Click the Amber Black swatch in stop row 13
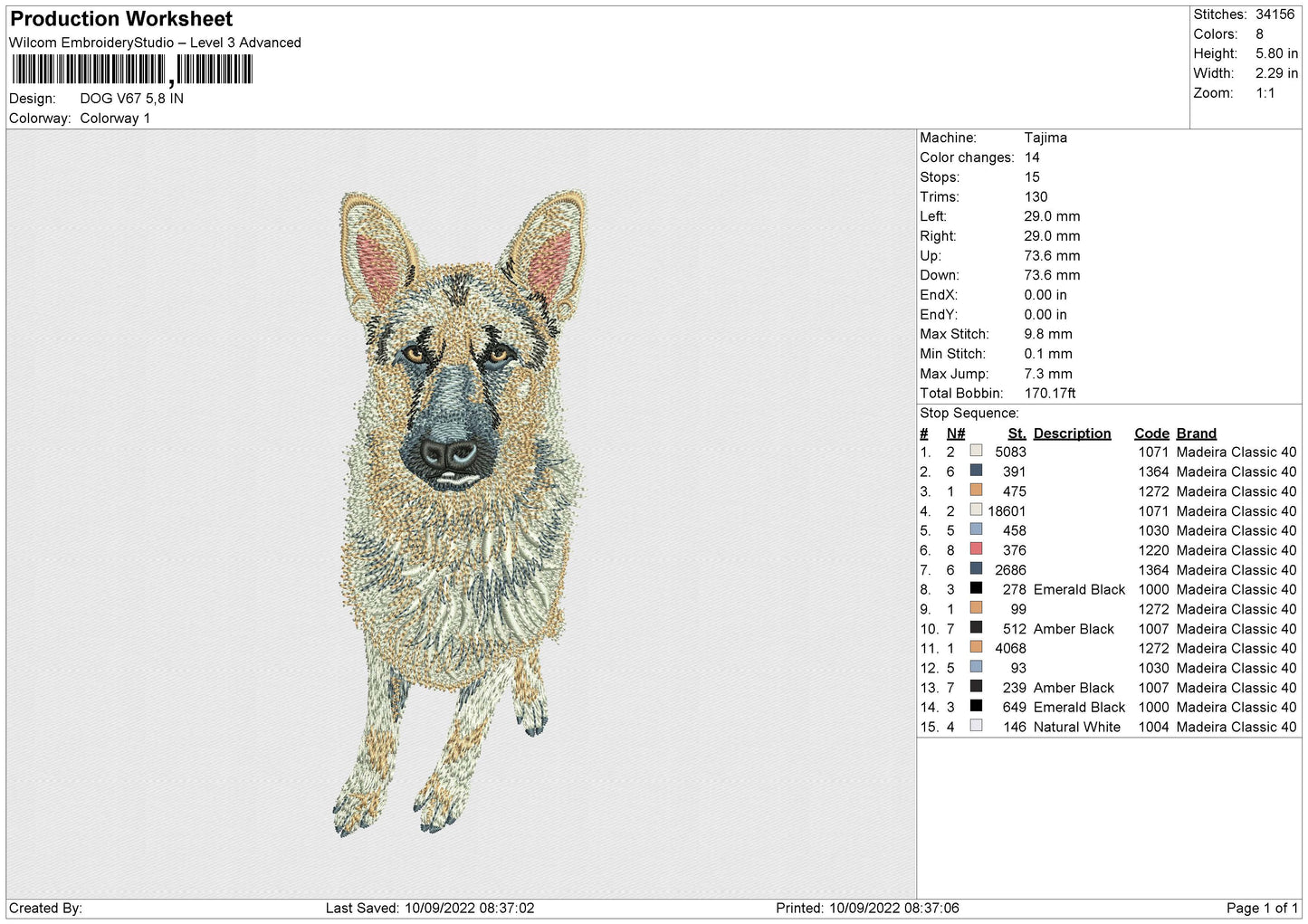This screenshot has height=924, width=1308. pyautogui.click(x=976, y=687)
